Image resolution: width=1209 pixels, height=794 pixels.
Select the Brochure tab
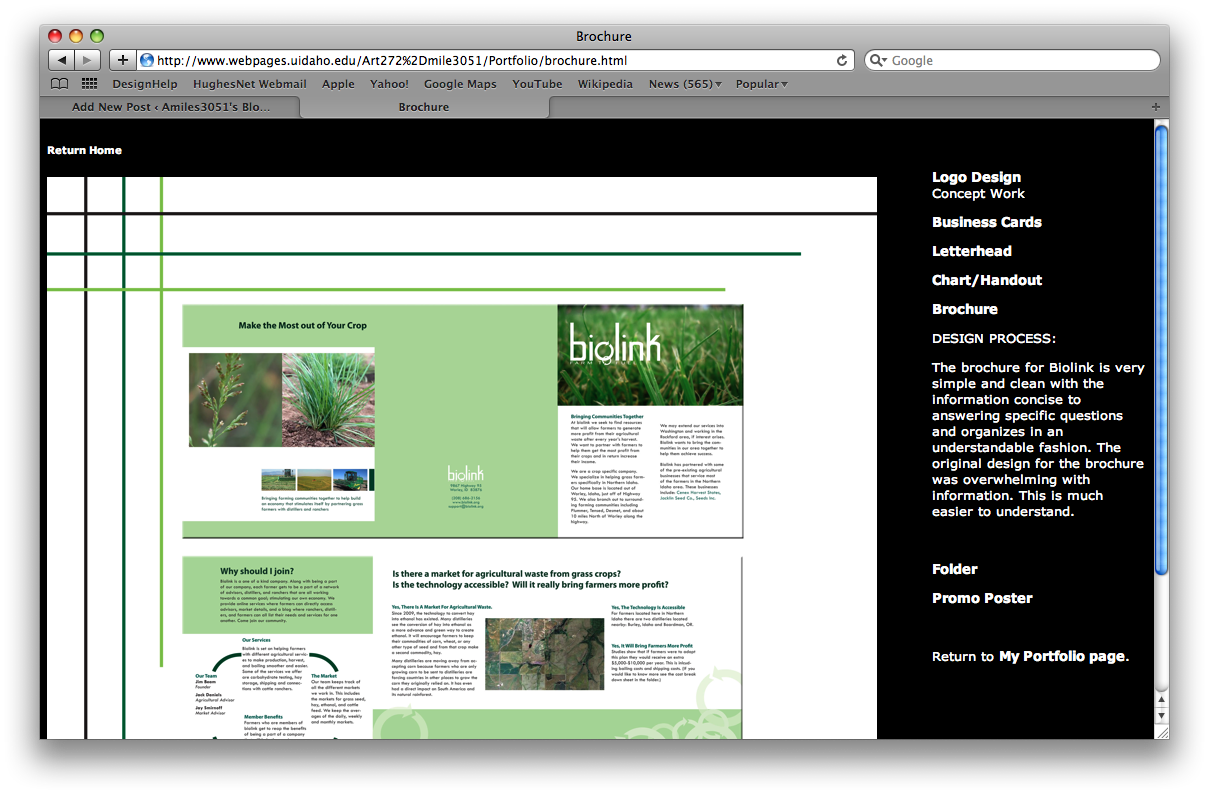coord(424,107)
